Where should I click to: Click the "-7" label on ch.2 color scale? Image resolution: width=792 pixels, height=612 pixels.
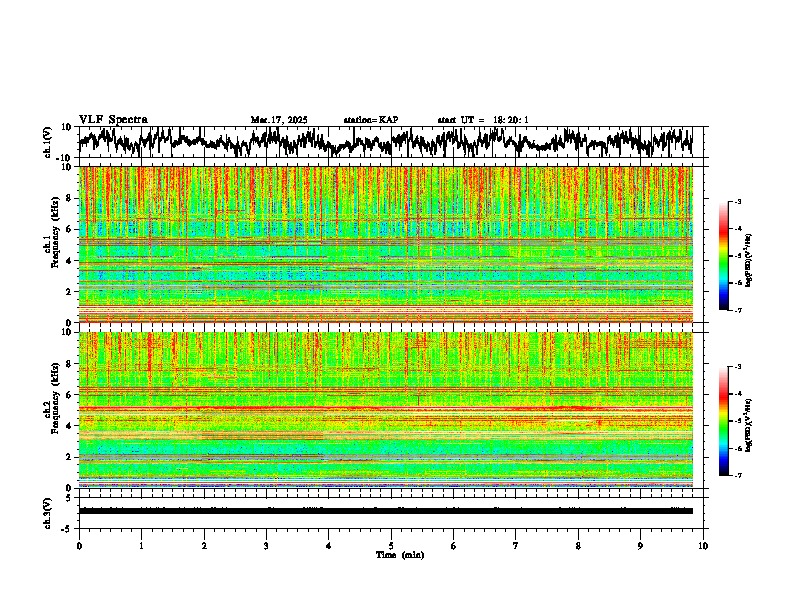click(738, 476)
